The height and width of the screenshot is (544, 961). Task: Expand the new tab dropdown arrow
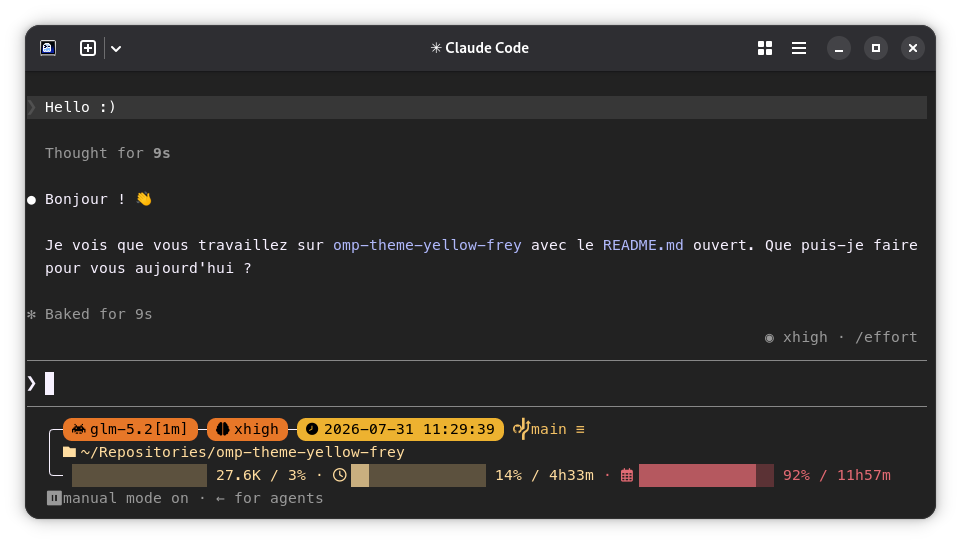click(116, 48)
